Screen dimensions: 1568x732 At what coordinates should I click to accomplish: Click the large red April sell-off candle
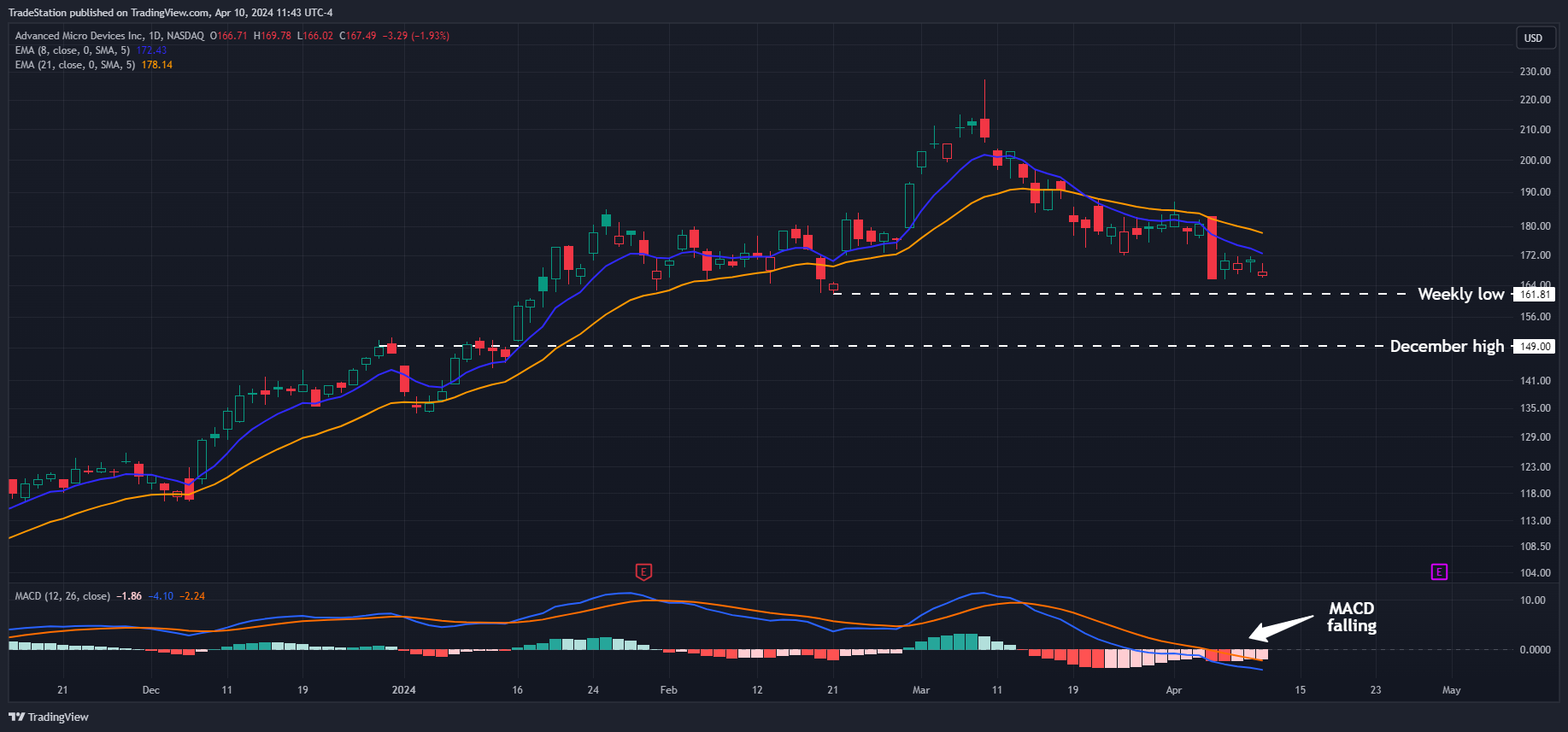pos(1212,248)
